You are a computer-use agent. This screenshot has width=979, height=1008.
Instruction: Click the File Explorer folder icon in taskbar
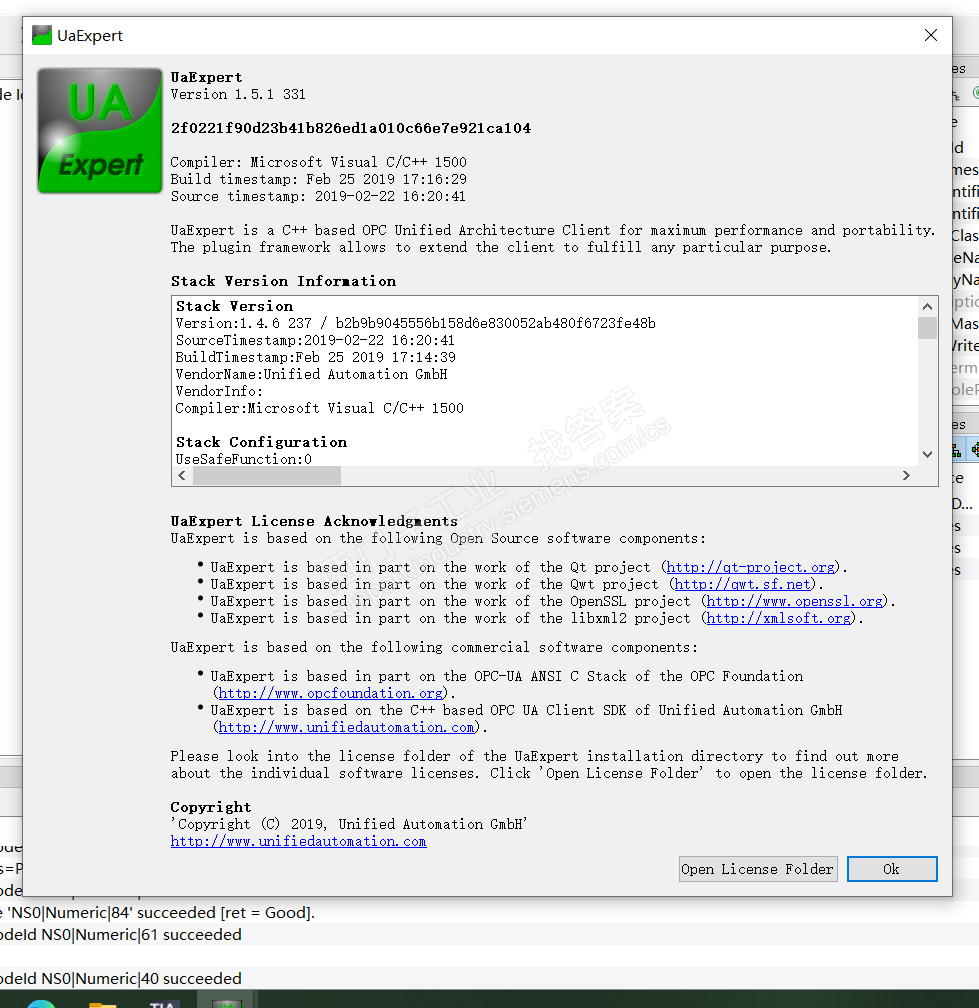click(x=102, y=1004)
